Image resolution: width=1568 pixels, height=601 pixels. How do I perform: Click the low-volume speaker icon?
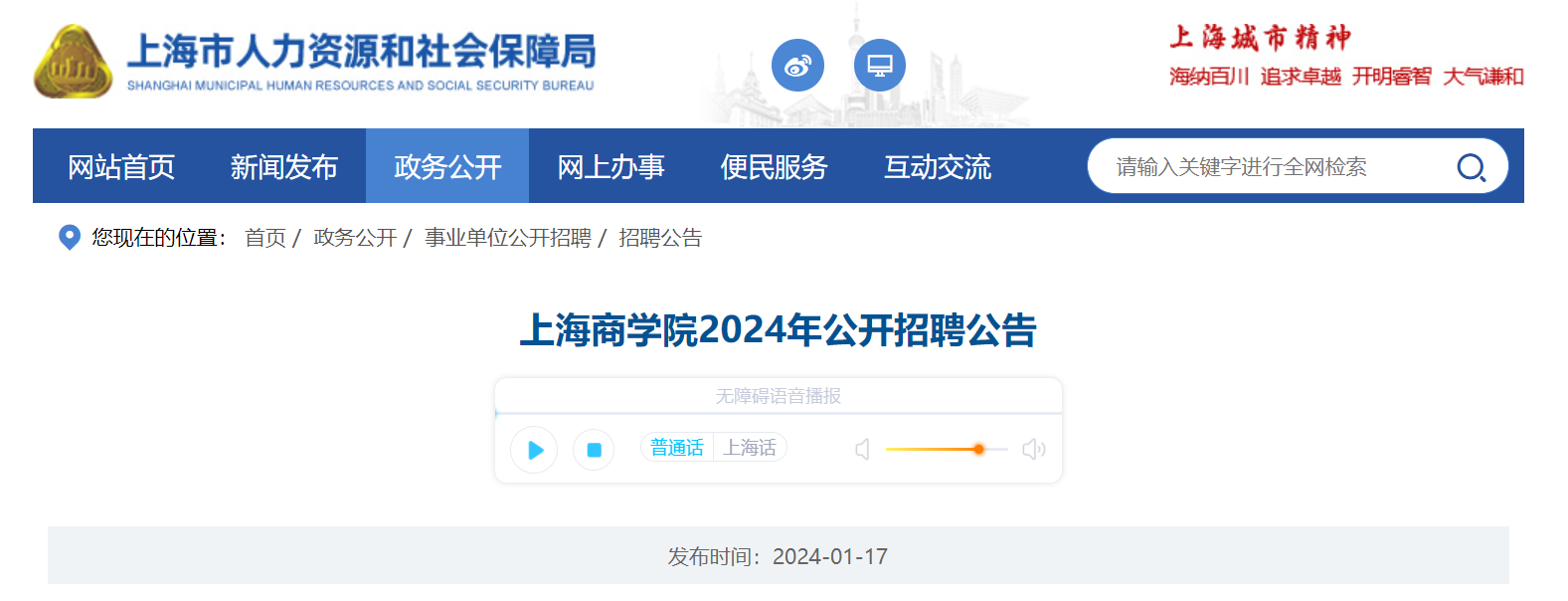point(862,450)
